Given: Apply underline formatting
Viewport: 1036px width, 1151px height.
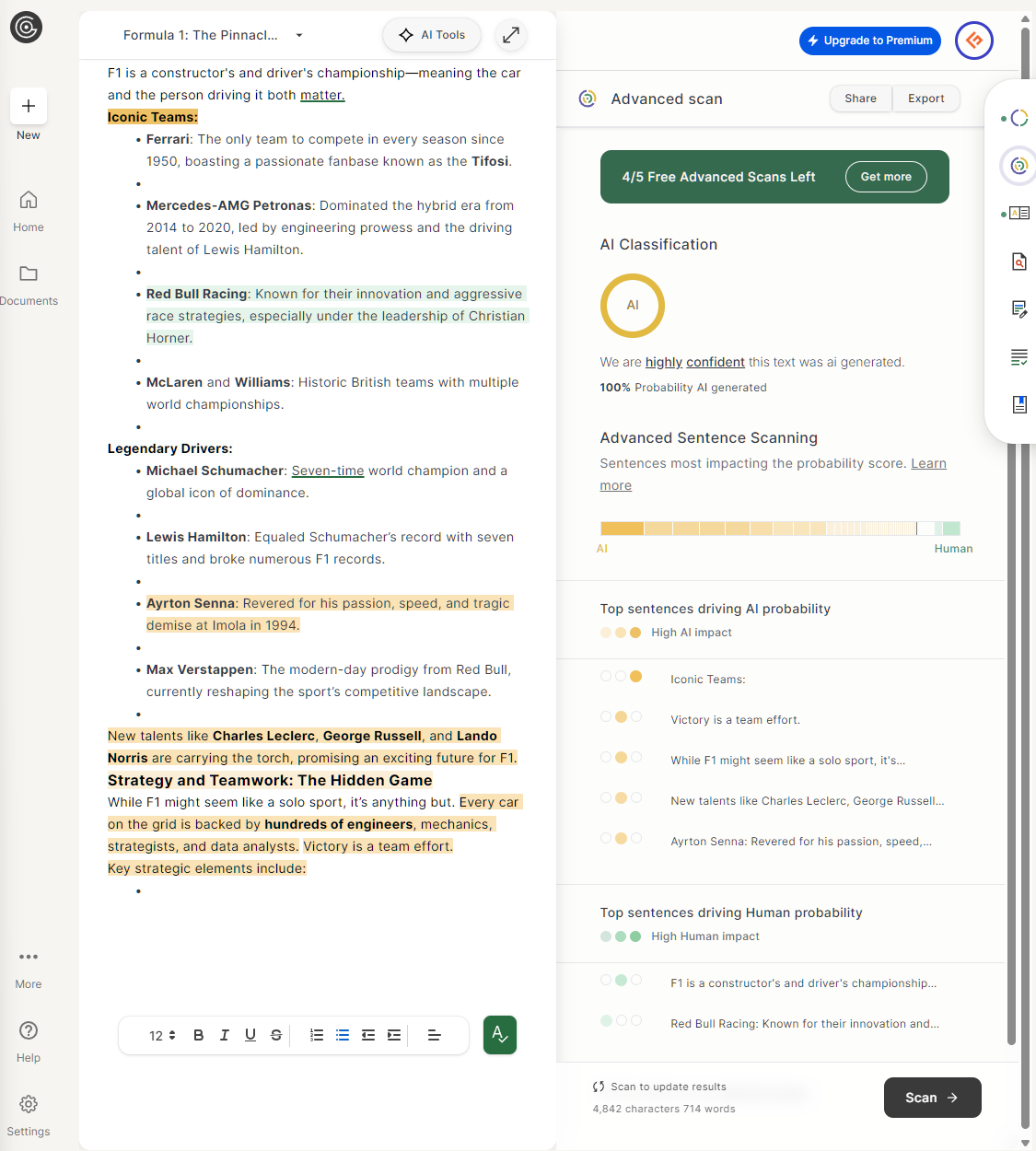Looking at the screenshot, I should [x=250, y=1035].
